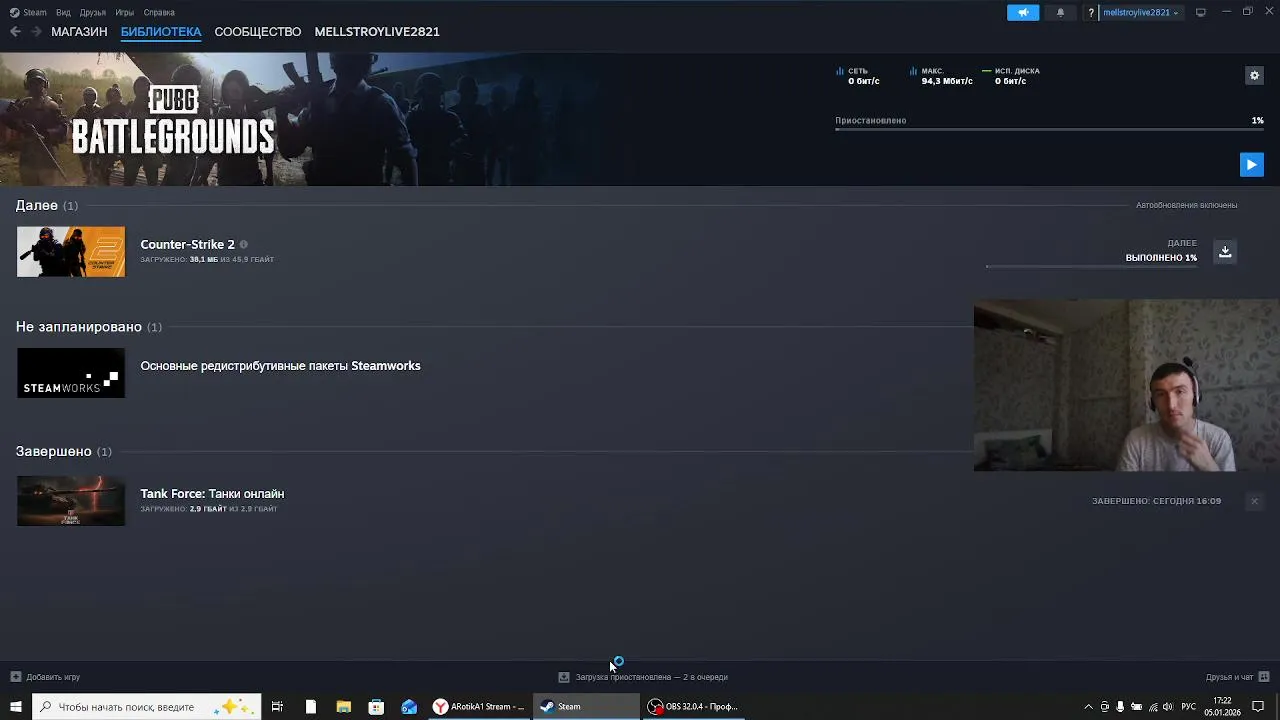
Task: Go forward with the right arrow
Action: (x=37, y=32)
